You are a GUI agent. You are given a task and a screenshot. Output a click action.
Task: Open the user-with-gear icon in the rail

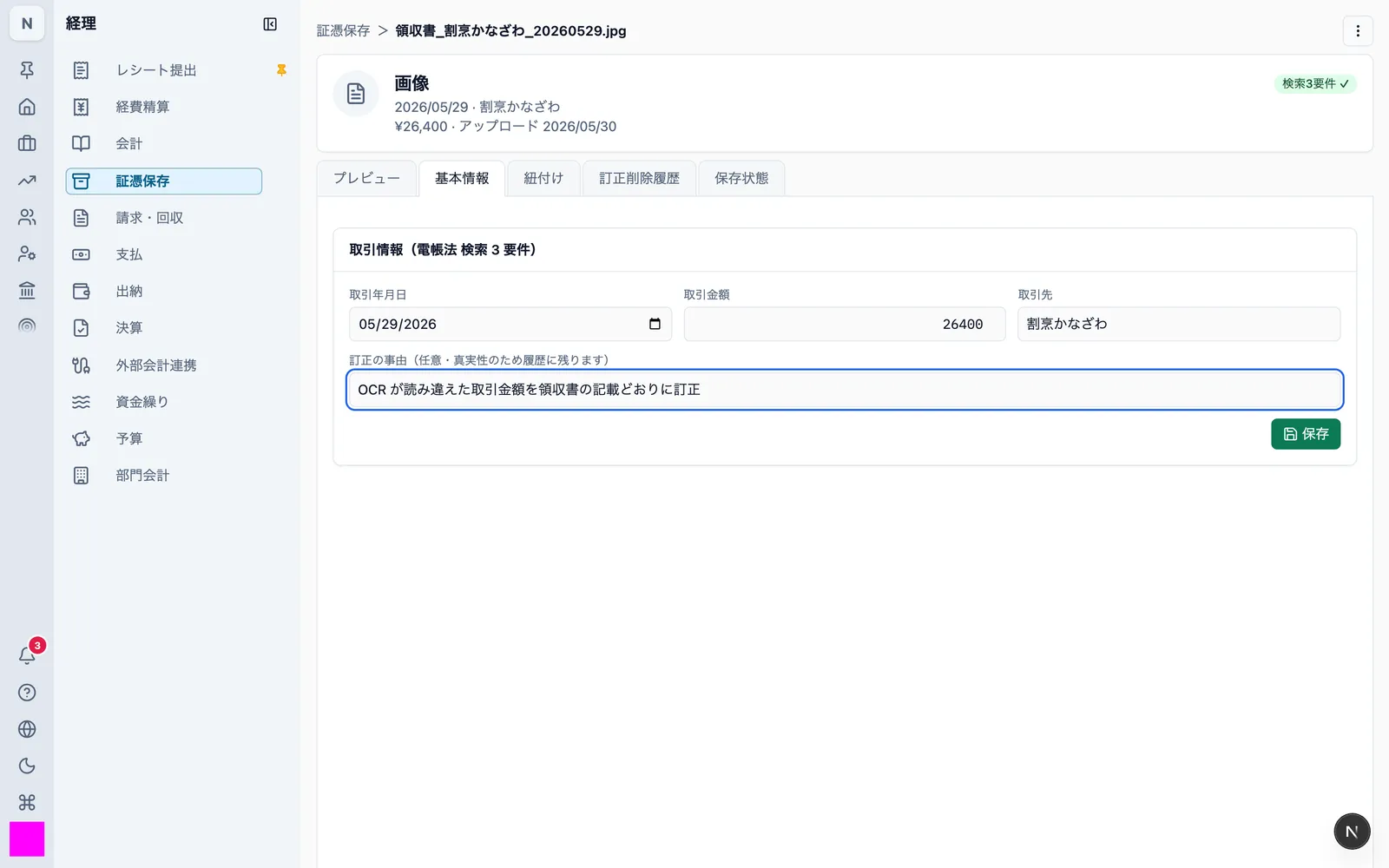tap(27, 253)
